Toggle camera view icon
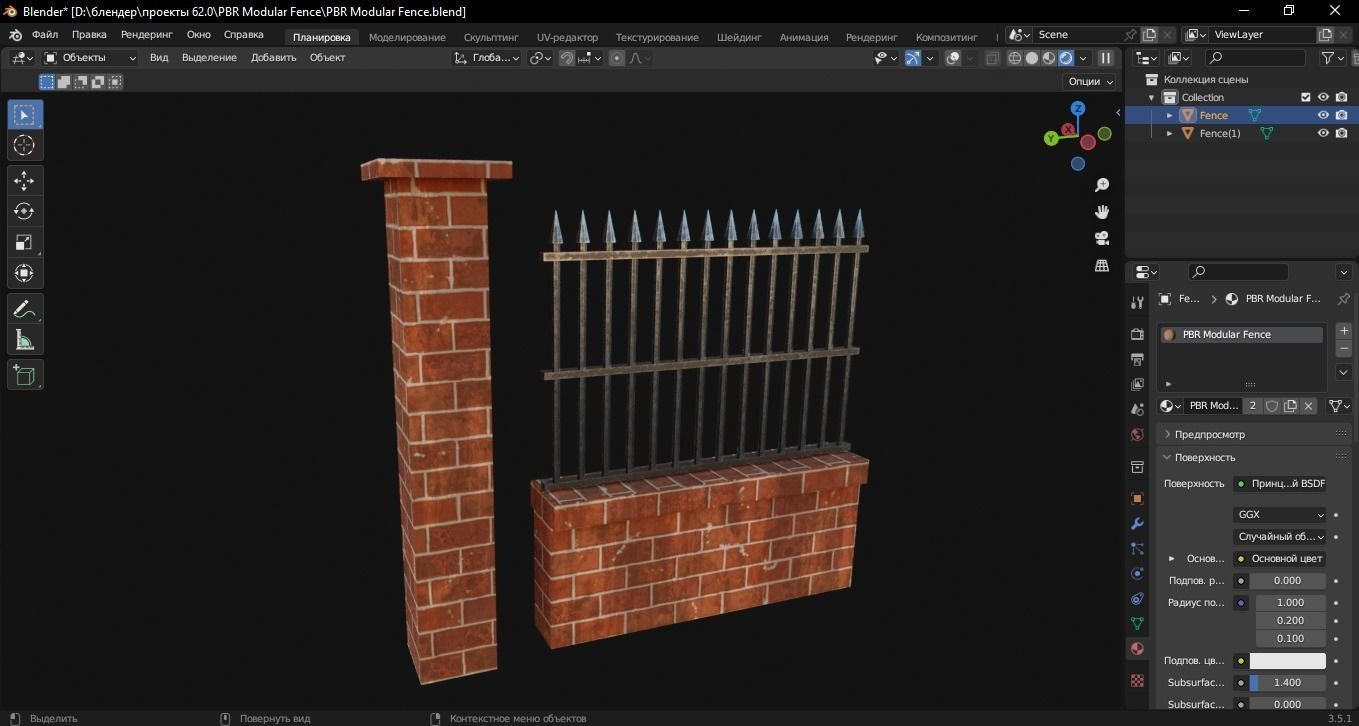The image size is (1359, 726). pos(1102,238)
